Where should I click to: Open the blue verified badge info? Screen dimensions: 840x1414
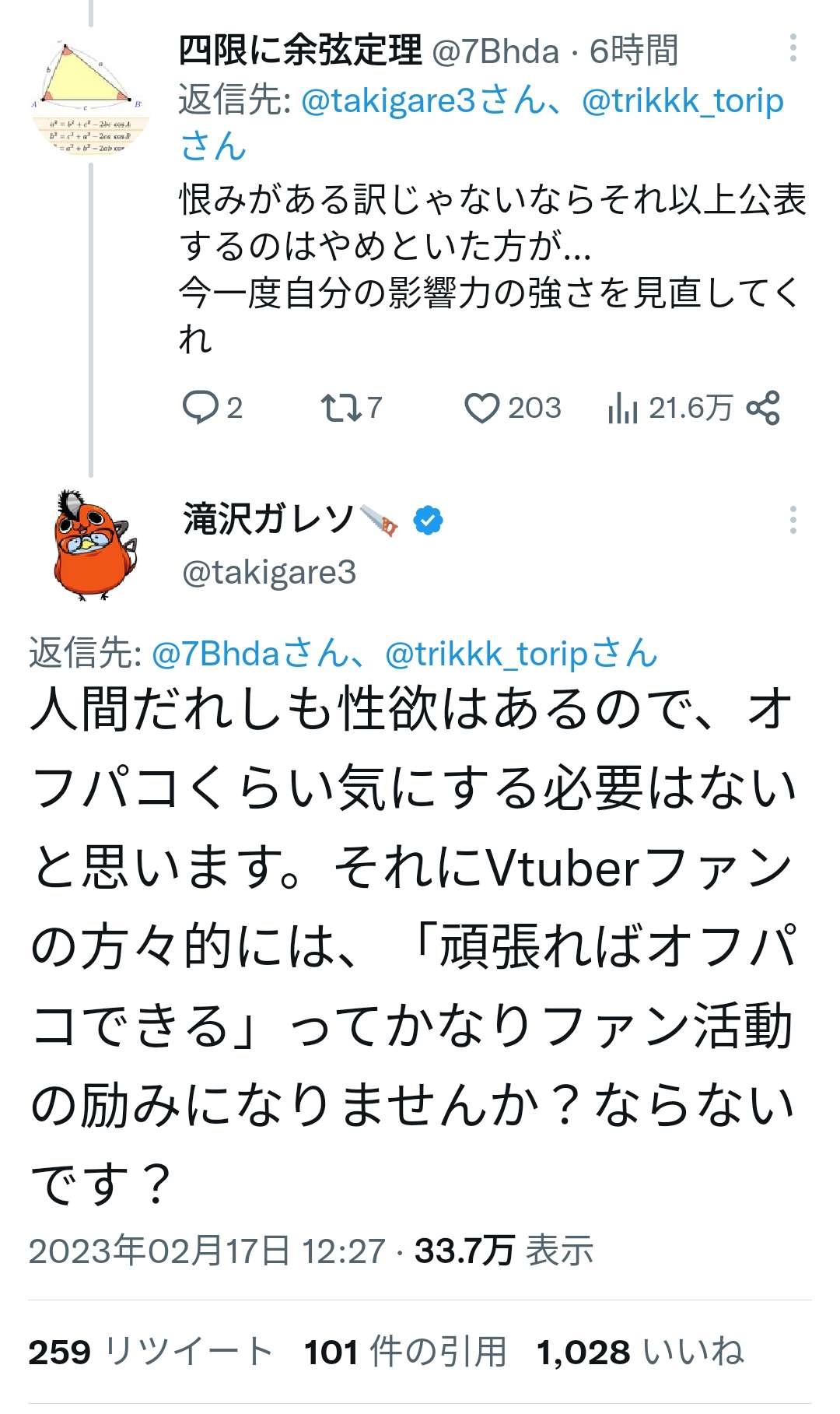(428, 520)
